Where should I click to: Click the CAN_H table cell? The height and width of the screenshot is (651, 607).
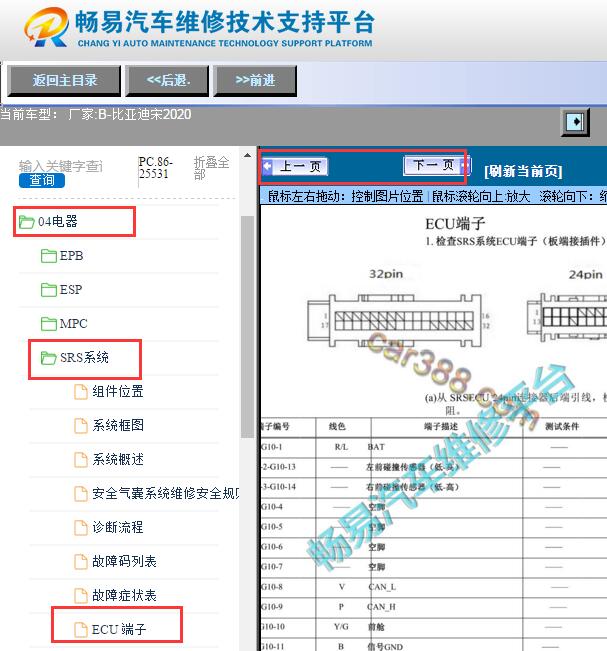(381, 607)
